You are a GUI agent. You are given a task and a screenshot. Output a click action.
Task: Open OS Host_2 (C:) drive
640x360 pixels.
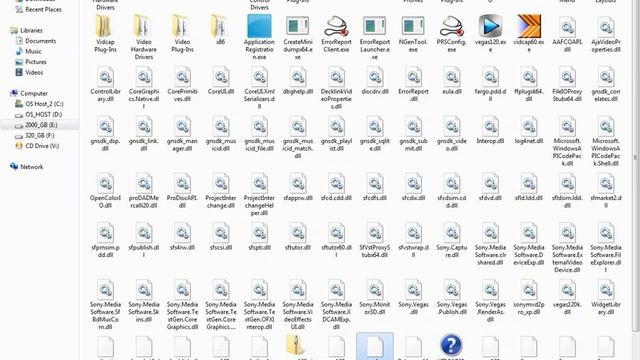[44, 104]
